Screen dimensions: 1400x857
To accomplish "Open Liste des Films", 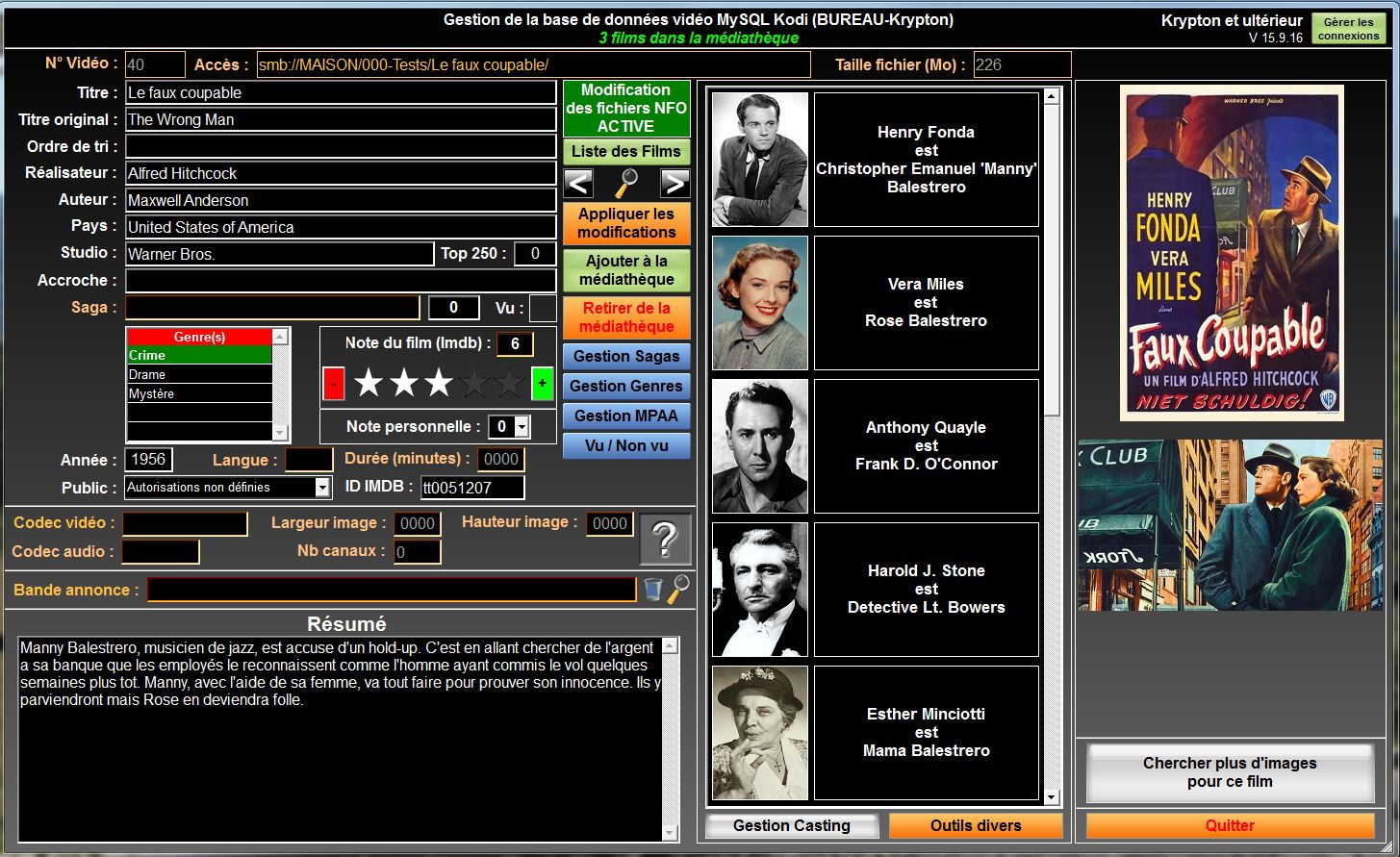I will click(x=626, y=151).
